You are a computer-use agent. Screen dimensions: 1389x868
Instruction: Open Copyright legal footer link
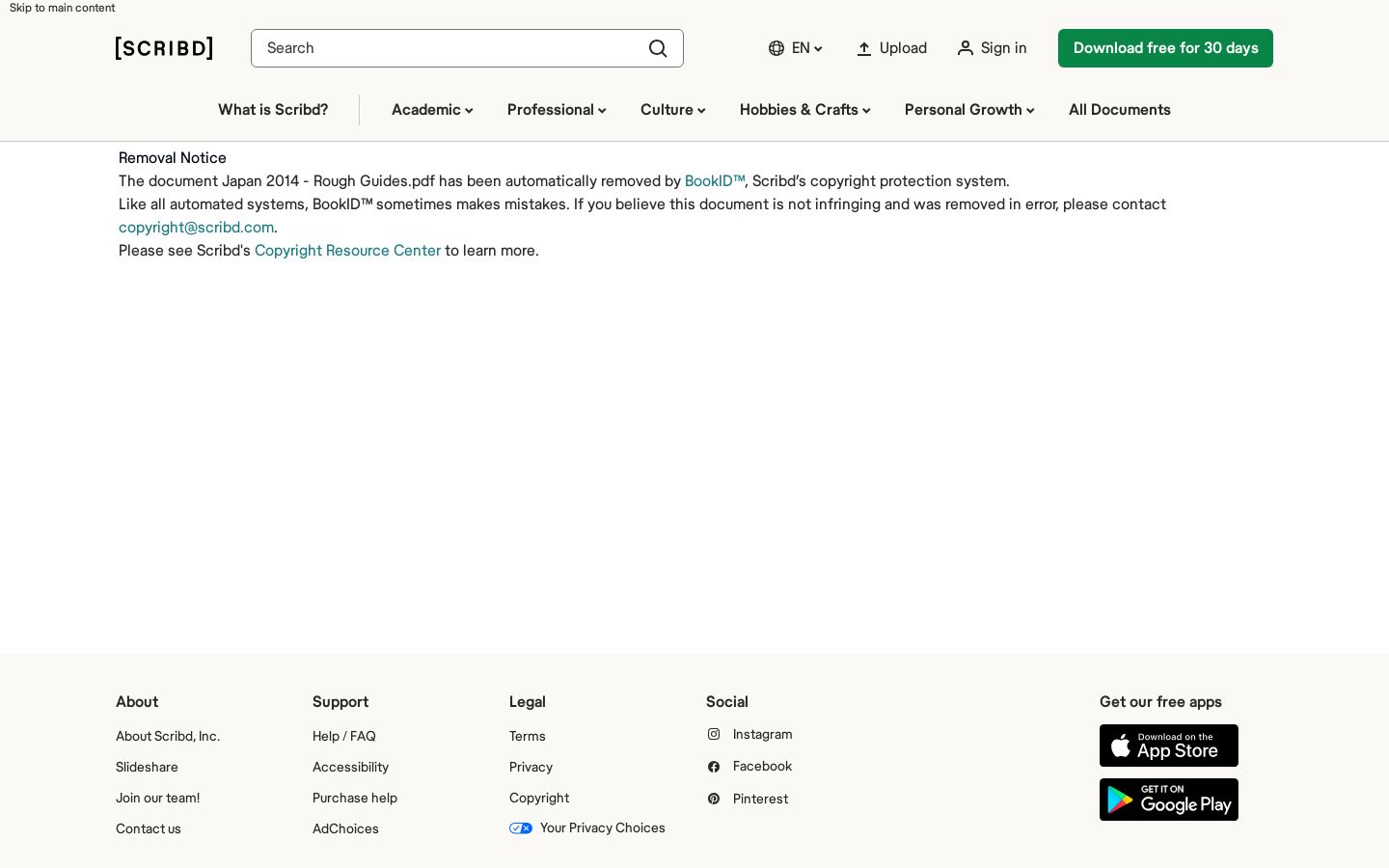coord(539,798)
